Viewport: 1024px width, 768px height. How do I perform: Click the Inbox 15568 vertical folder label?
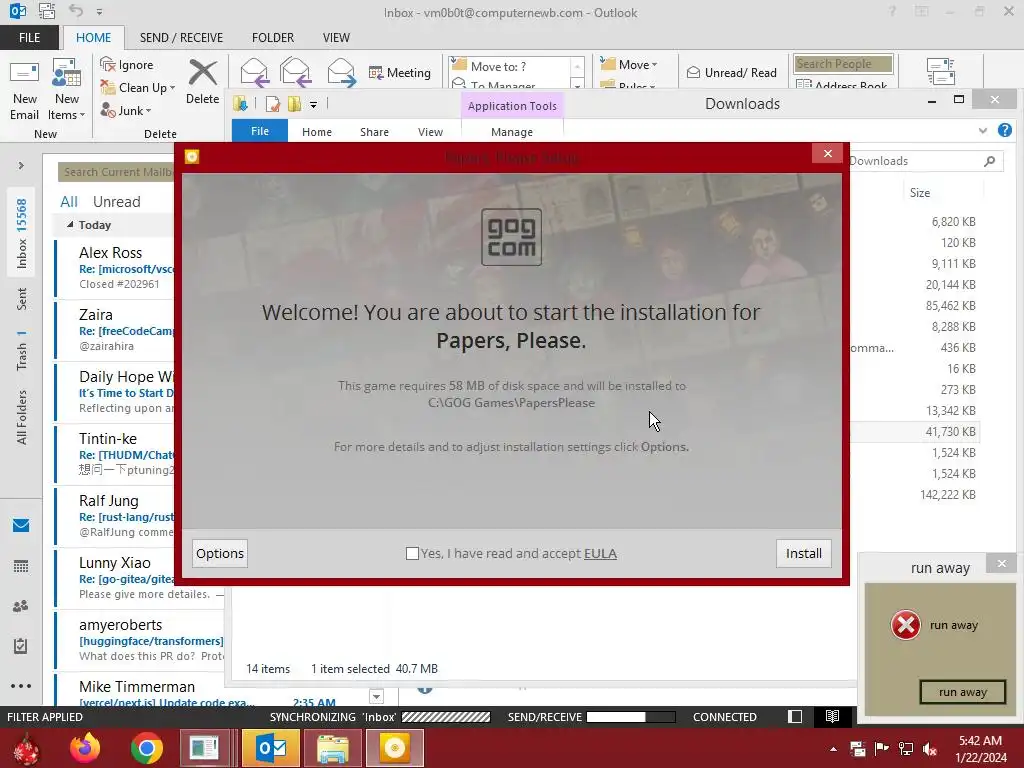click(22, 233)
